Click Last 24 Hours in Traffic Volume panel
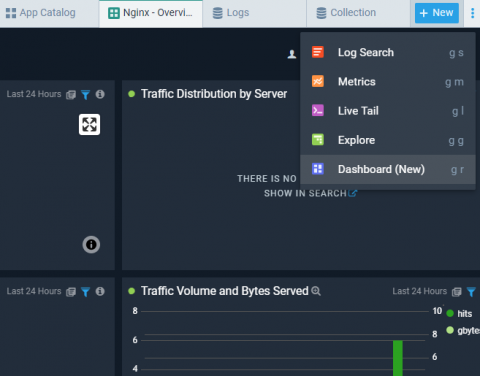The image size is (480, 376). (420, 291)
